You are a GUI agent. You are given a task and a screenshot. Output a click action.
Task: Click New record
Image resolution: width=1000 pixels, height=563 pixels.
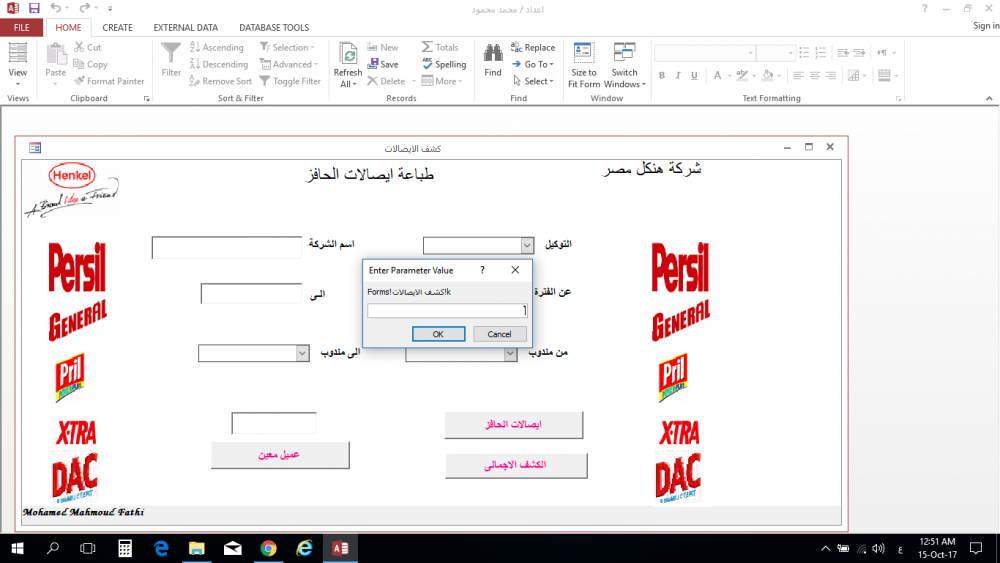coord(383,47)
